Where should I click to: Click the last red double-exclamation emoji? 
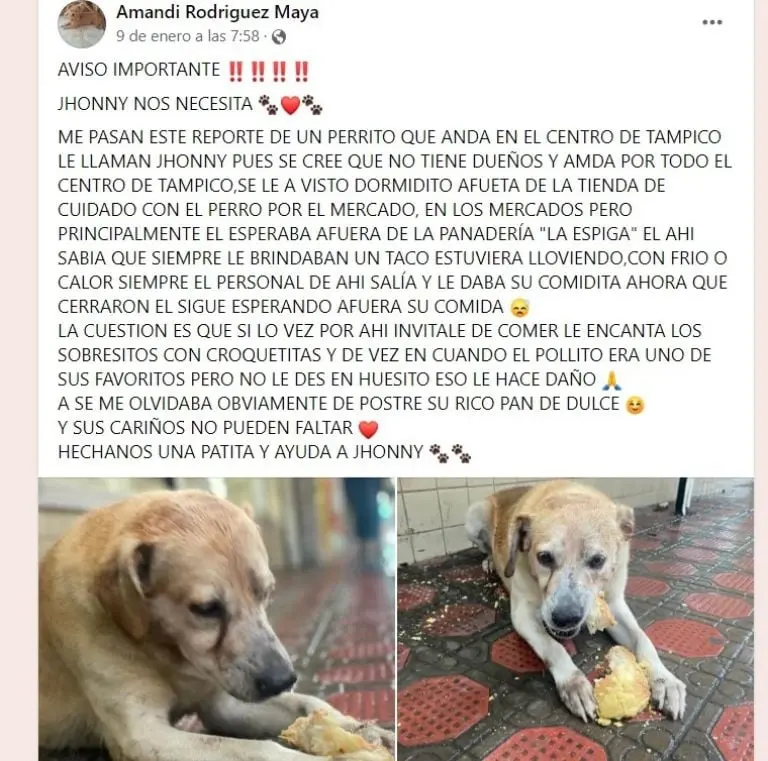(301, 71)
